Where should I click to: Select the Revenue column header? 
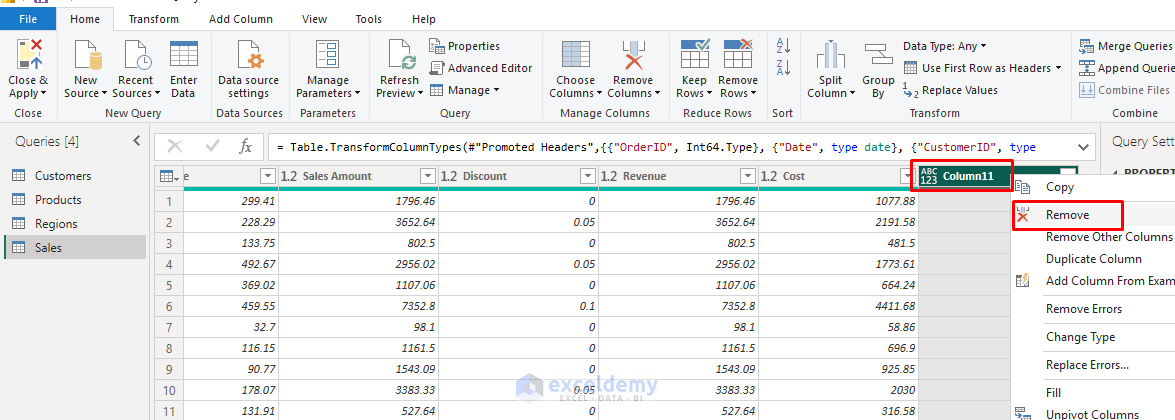[x=677, y=176]
